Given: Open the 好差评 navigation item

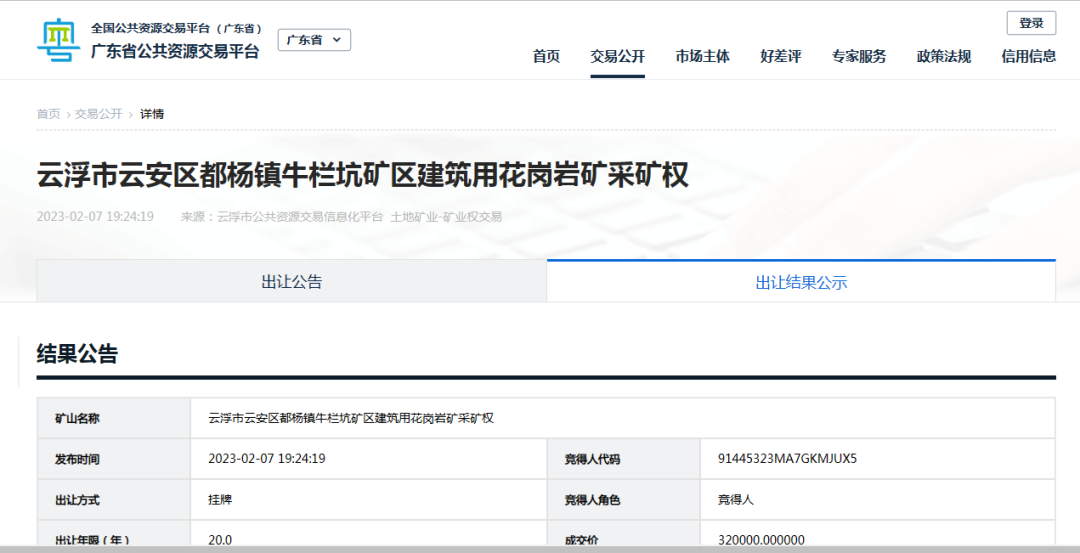Looking at the screenshot, I should coord(780,56).
